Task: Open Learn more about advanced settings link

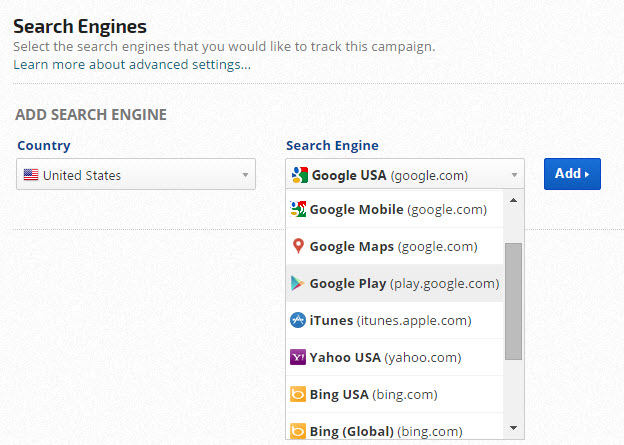Action: point(132,65)
